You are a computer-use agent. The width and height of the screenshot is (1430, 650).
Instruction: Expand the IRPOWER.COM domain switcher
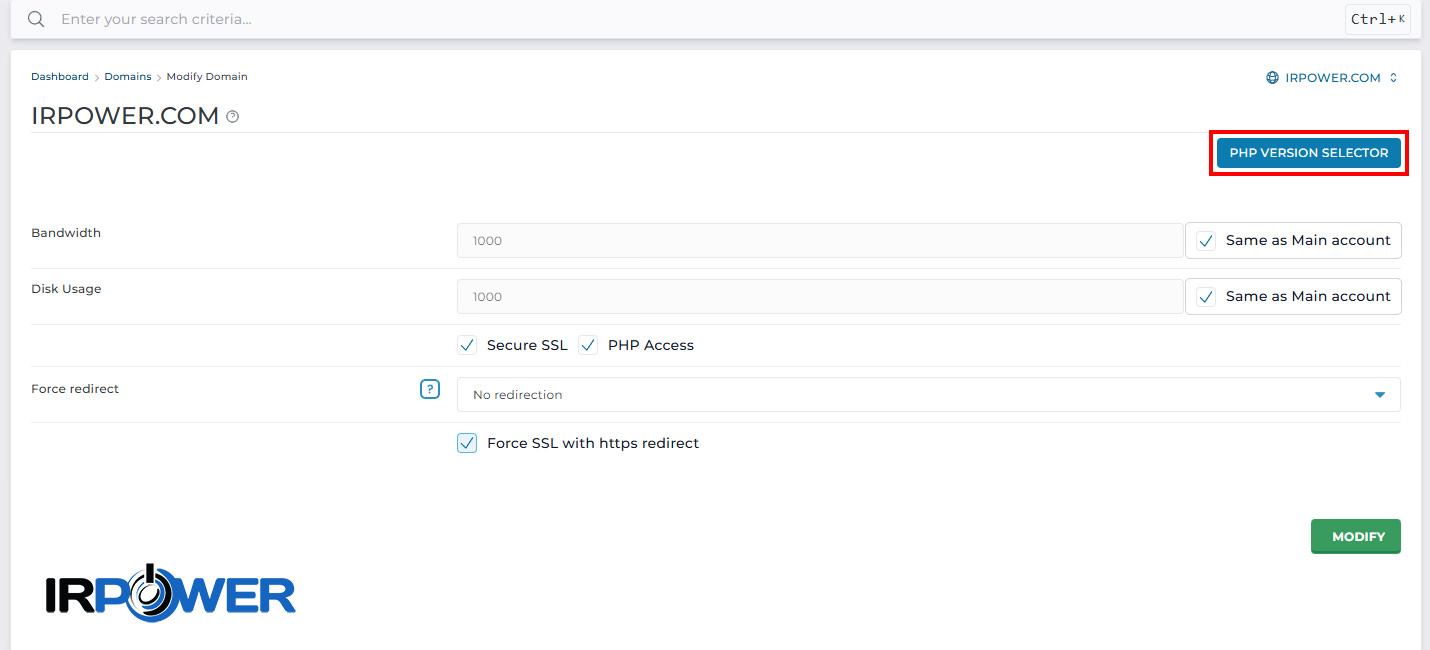pyautogui.click(x=1332, y=77)
